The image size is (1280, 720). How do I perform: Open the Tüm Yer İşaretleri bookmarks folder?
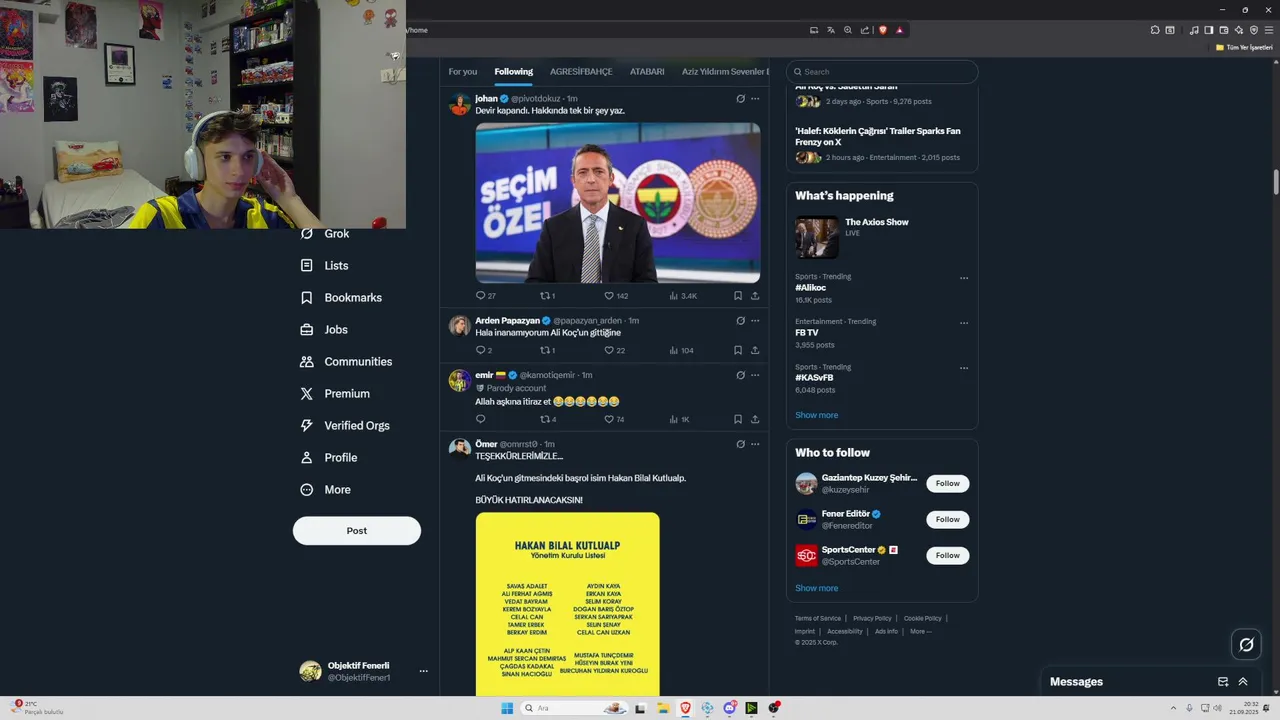[x=1244, y=47]
